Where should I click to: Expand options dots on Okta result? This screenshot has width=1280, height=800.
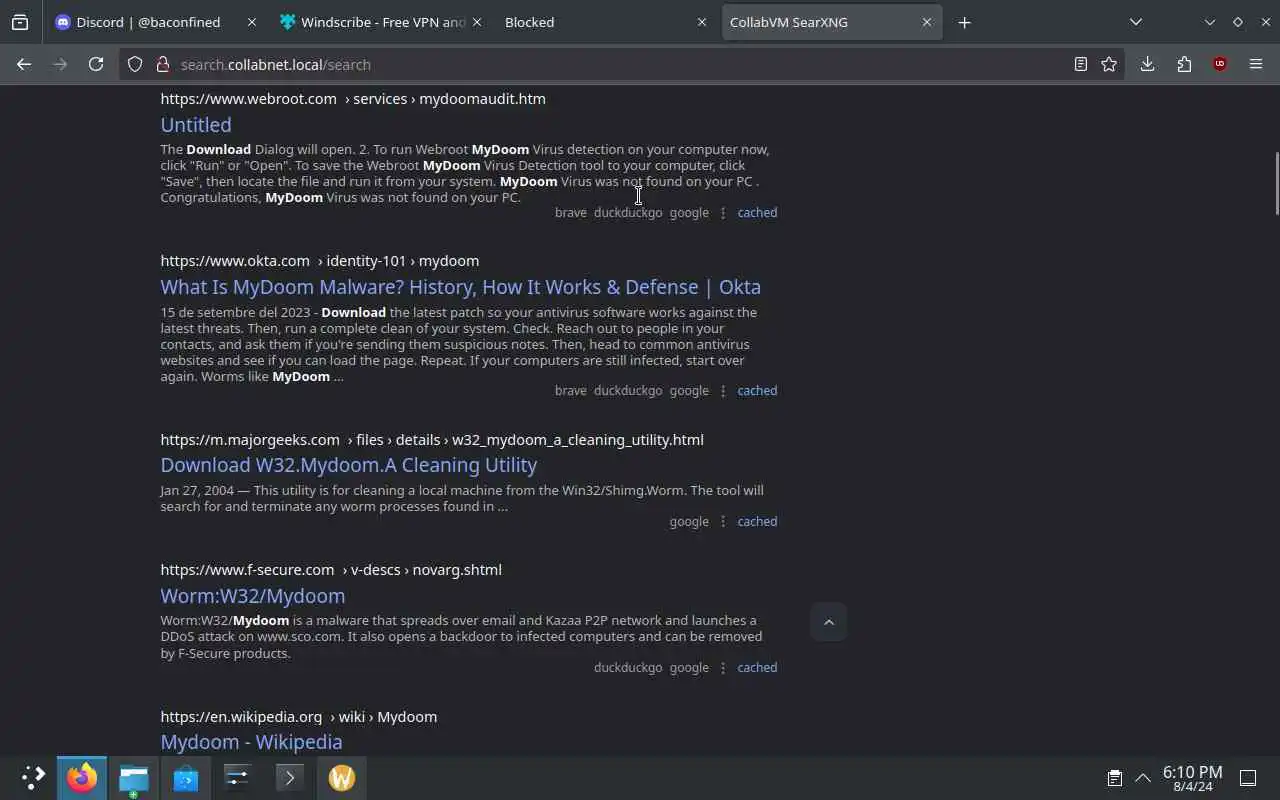(x=723, y=390)
